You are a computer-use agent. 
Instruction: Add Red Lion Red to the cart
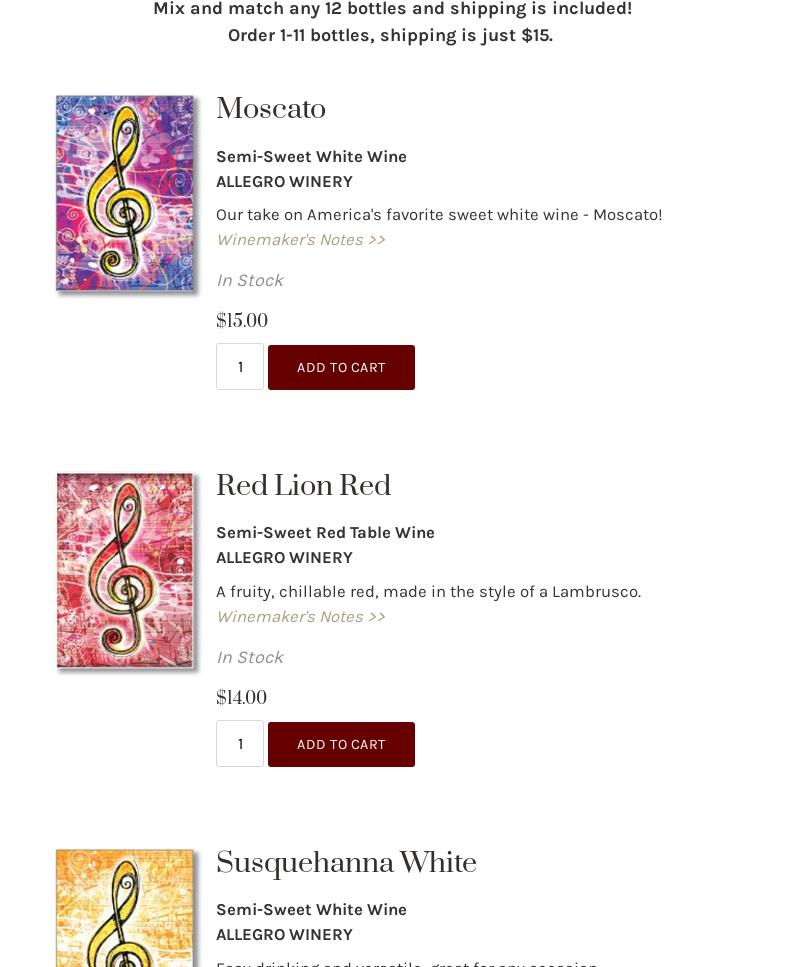341,744
